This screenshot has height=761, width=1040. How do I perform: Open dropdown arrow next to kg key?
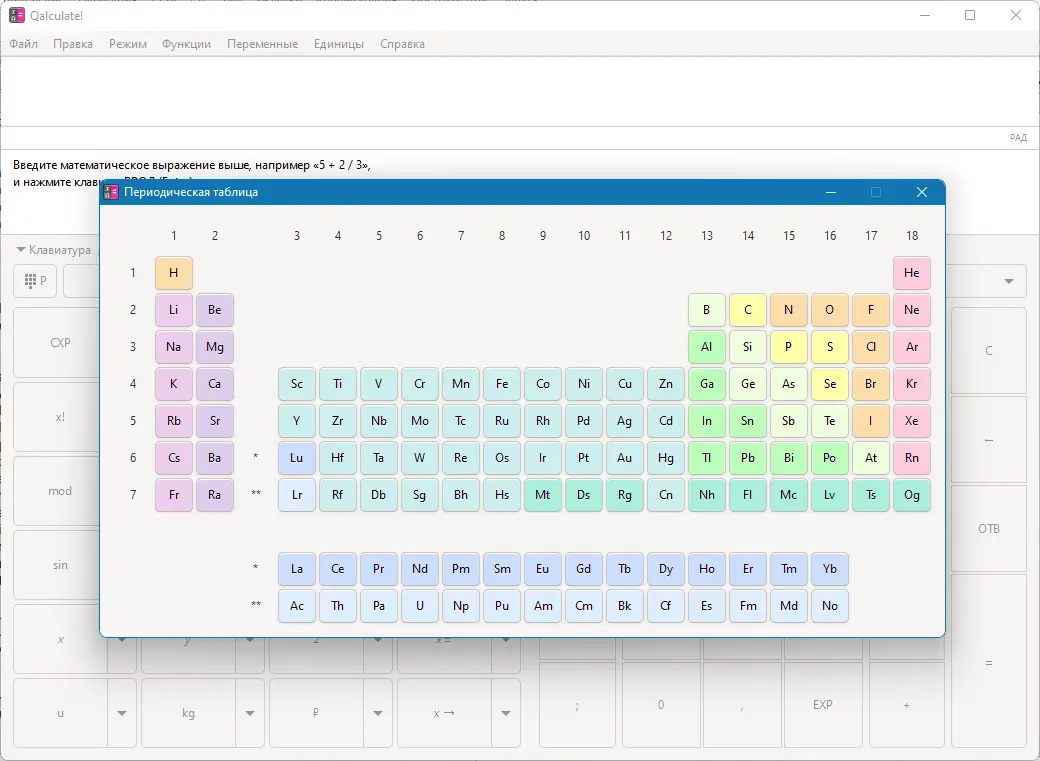click(x=250, y=713)
